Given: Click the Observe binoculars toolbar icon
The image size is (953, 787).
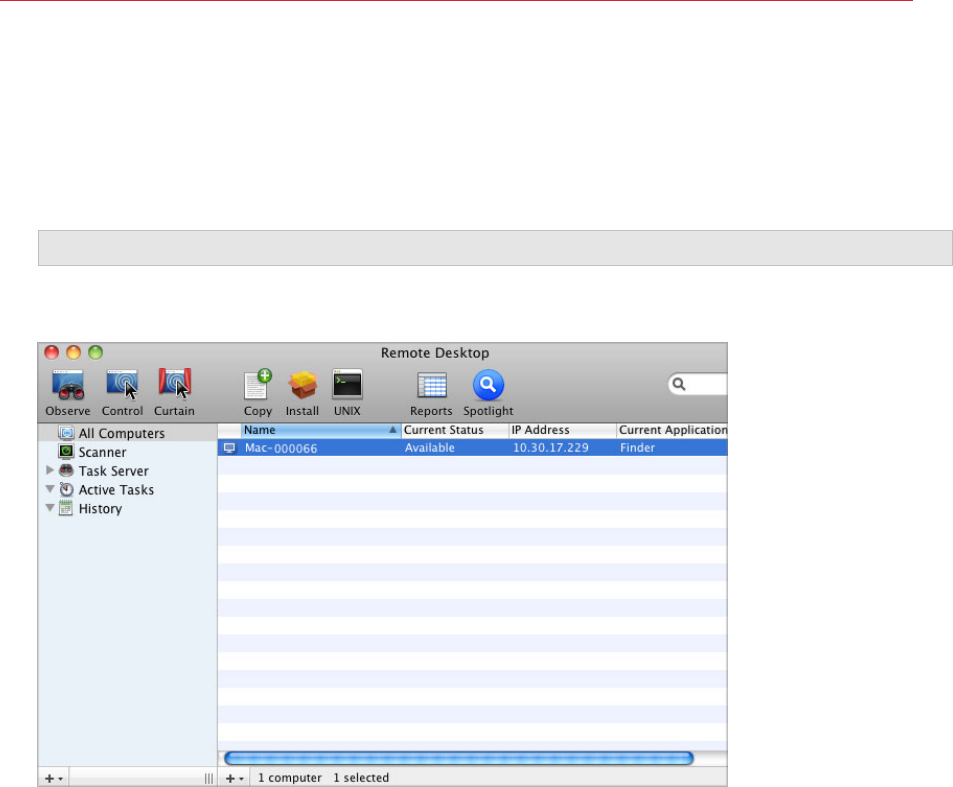Looking at the screenshot, I should click(67, 385).
